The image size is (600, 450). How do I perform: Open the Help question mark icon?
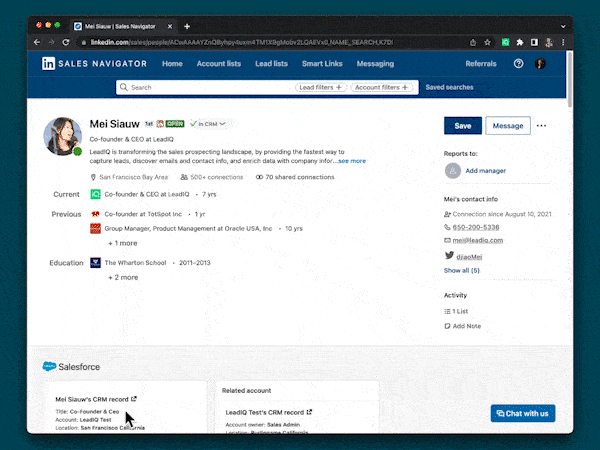pyautogui.click(x=518, y=64)
